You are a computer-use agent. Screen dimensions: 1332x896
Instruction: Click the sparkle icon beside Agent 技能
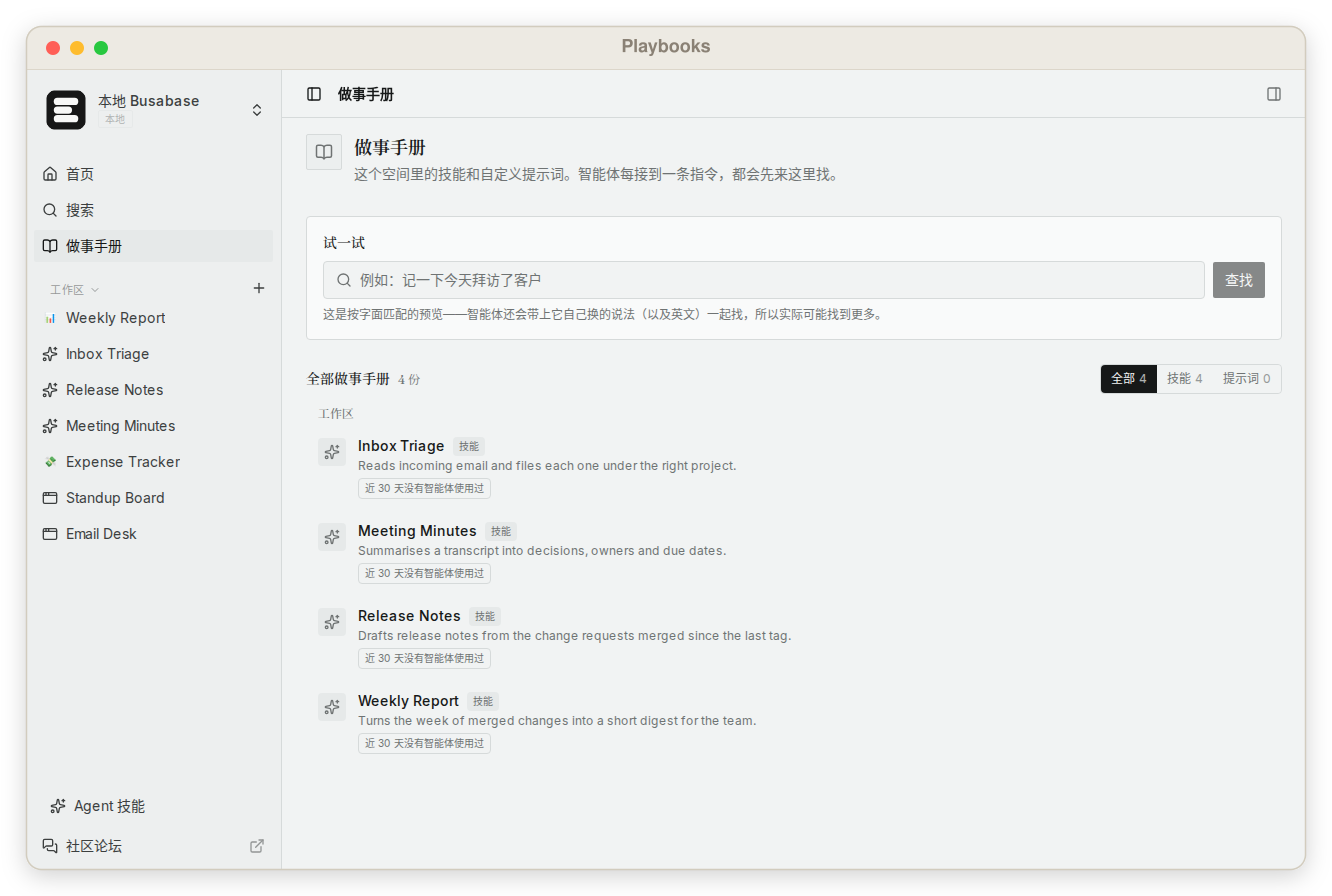click(58, 806)
